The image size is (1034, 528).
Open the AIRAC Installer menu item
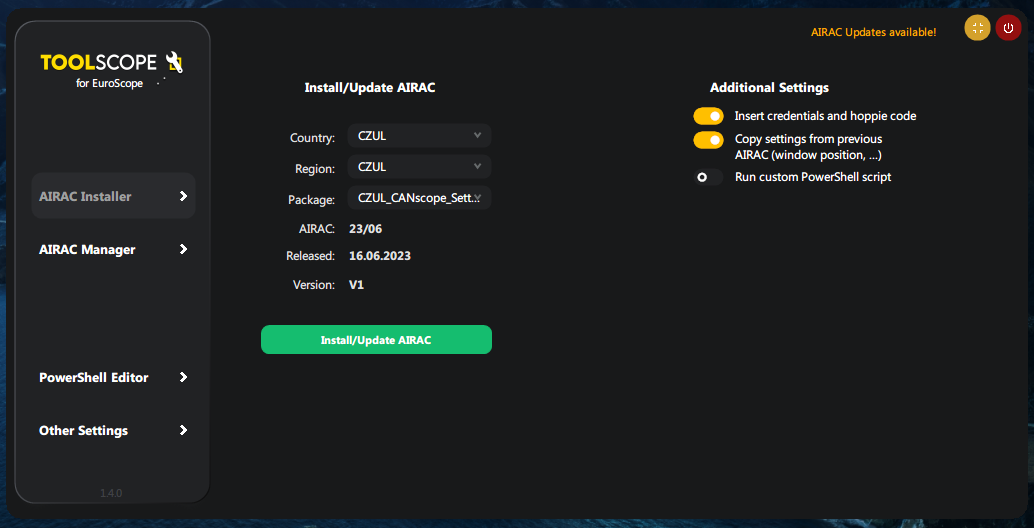[113, 196]
